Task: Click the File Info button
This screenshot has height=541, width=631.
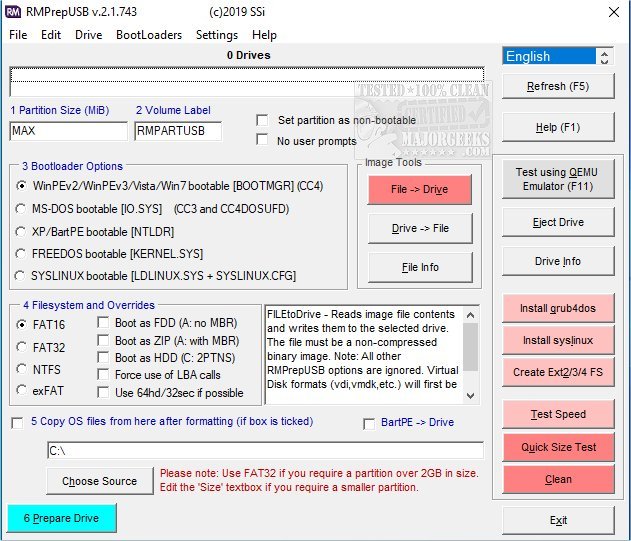Action: [420, 267]
